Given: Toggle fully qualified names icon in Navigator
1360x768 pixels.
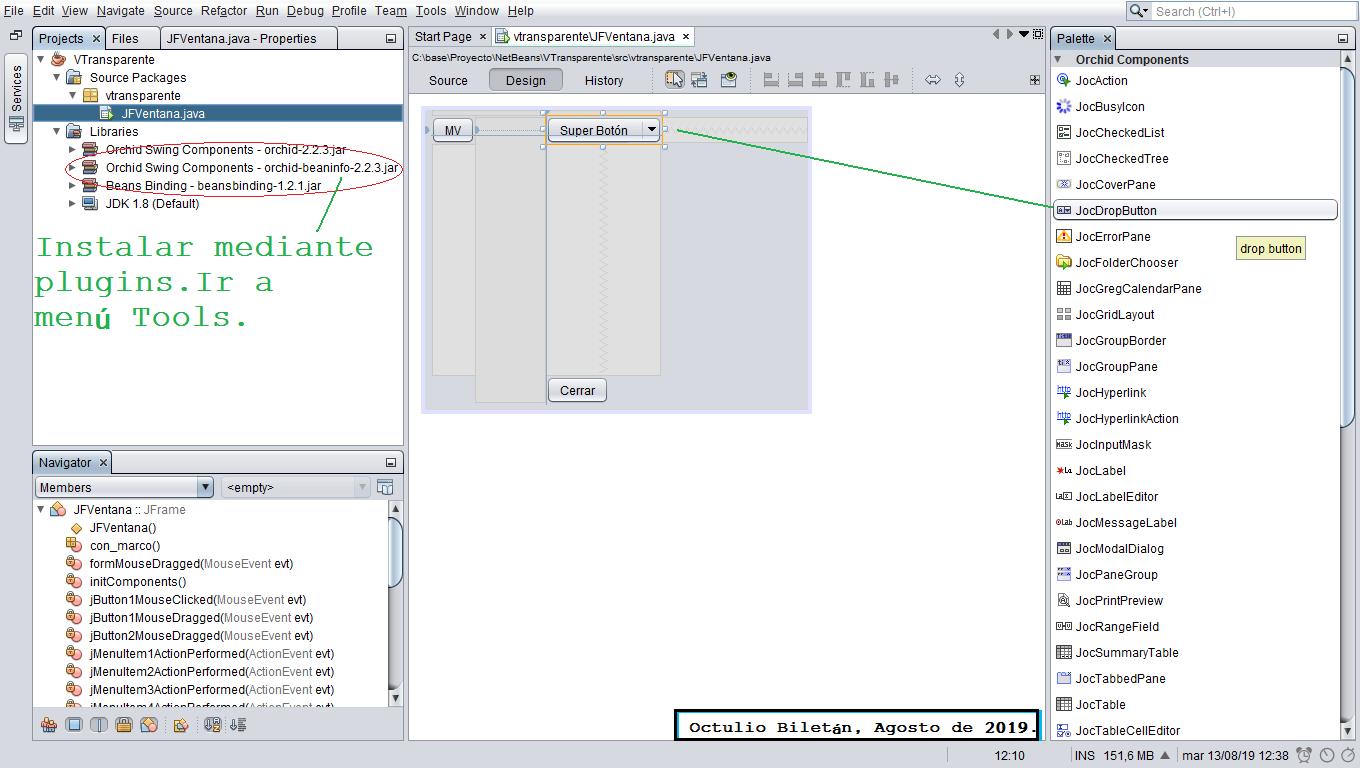Looking at the screenshot, I should click(x=181, y=725).
